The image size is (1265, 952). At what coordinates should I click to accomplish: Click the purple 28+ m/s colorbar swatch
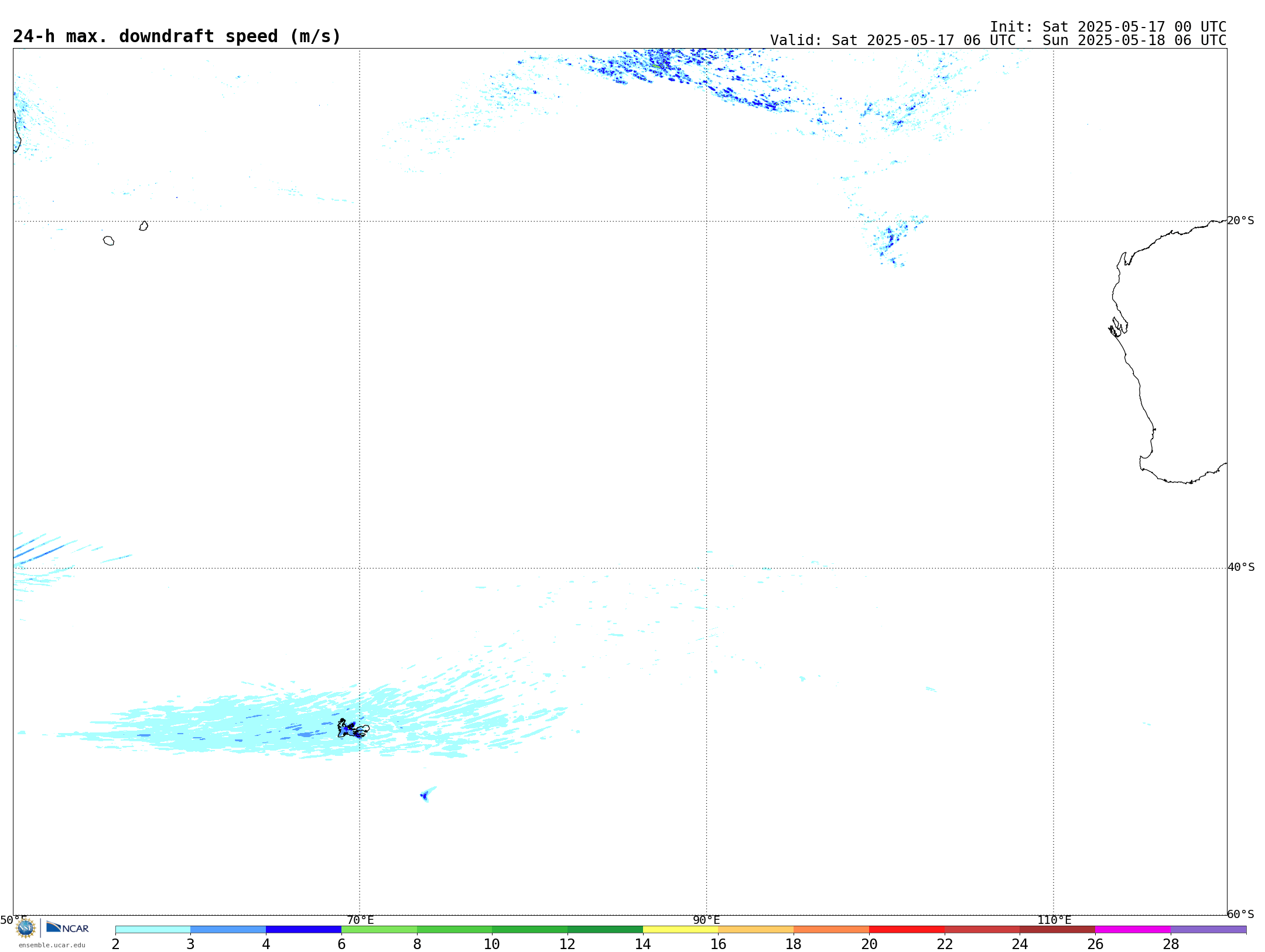click(x=1209, y=930)
